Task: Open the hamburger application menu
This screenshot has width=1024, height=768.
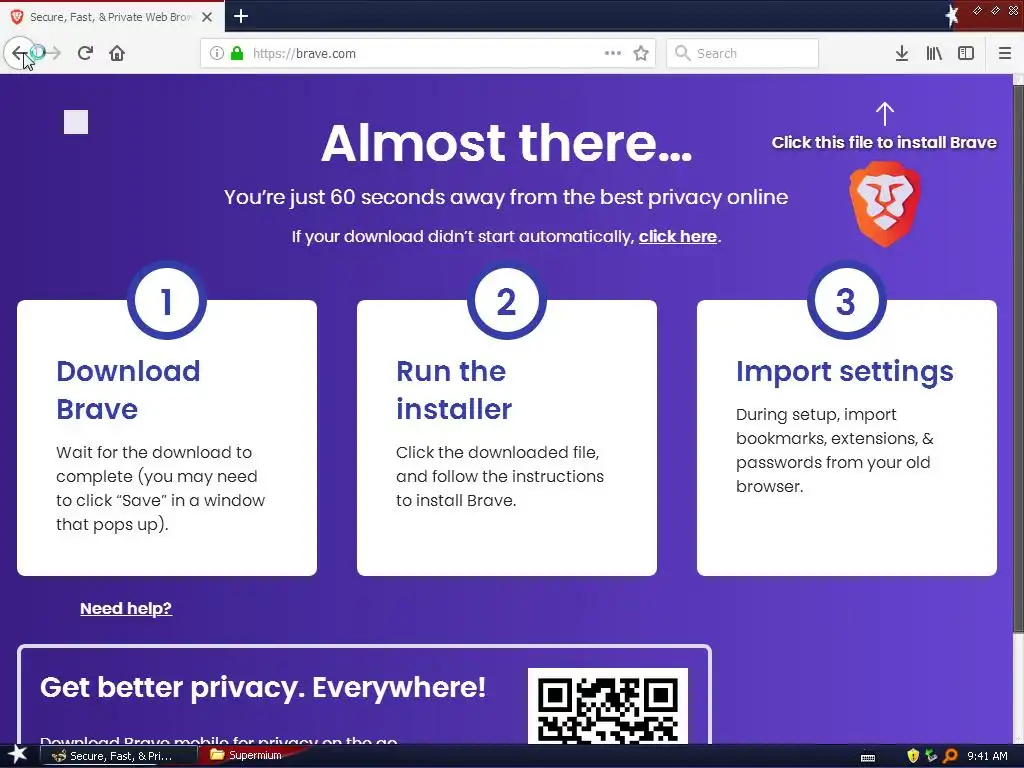Action: coord(1005,53)
